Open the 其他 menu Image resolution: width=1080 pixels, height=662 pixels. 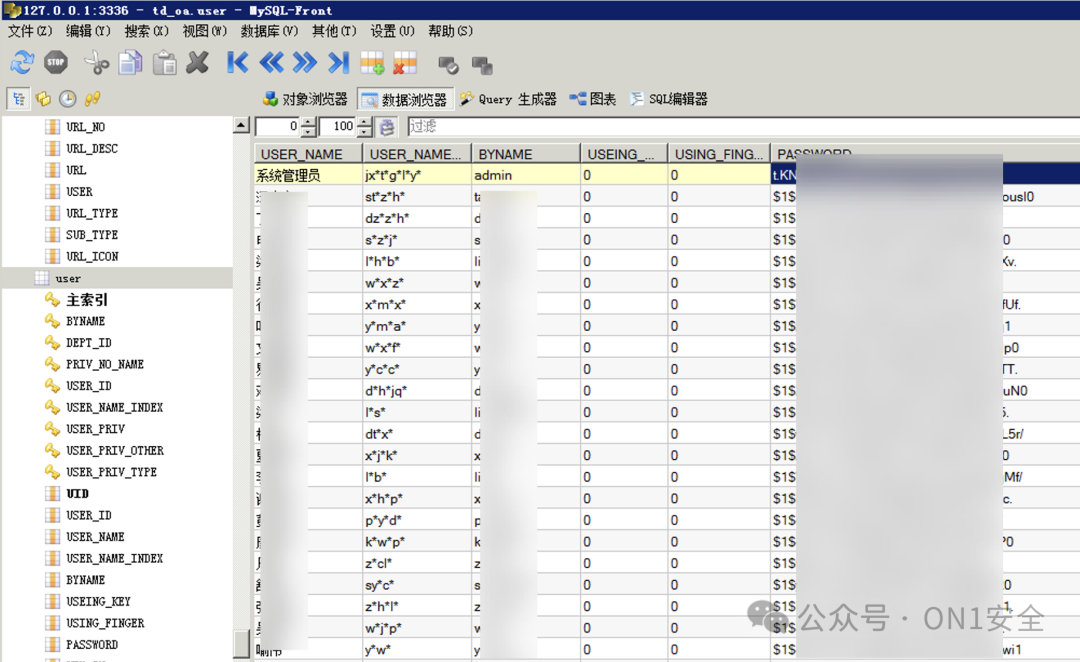[x=334, y=31]
